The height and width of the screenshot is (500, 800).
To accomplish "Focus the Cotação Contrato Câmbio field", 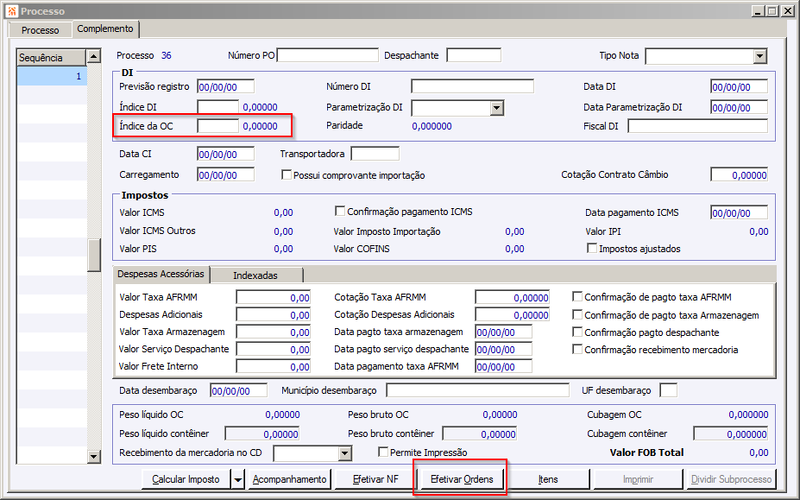I will click(739, 174).
